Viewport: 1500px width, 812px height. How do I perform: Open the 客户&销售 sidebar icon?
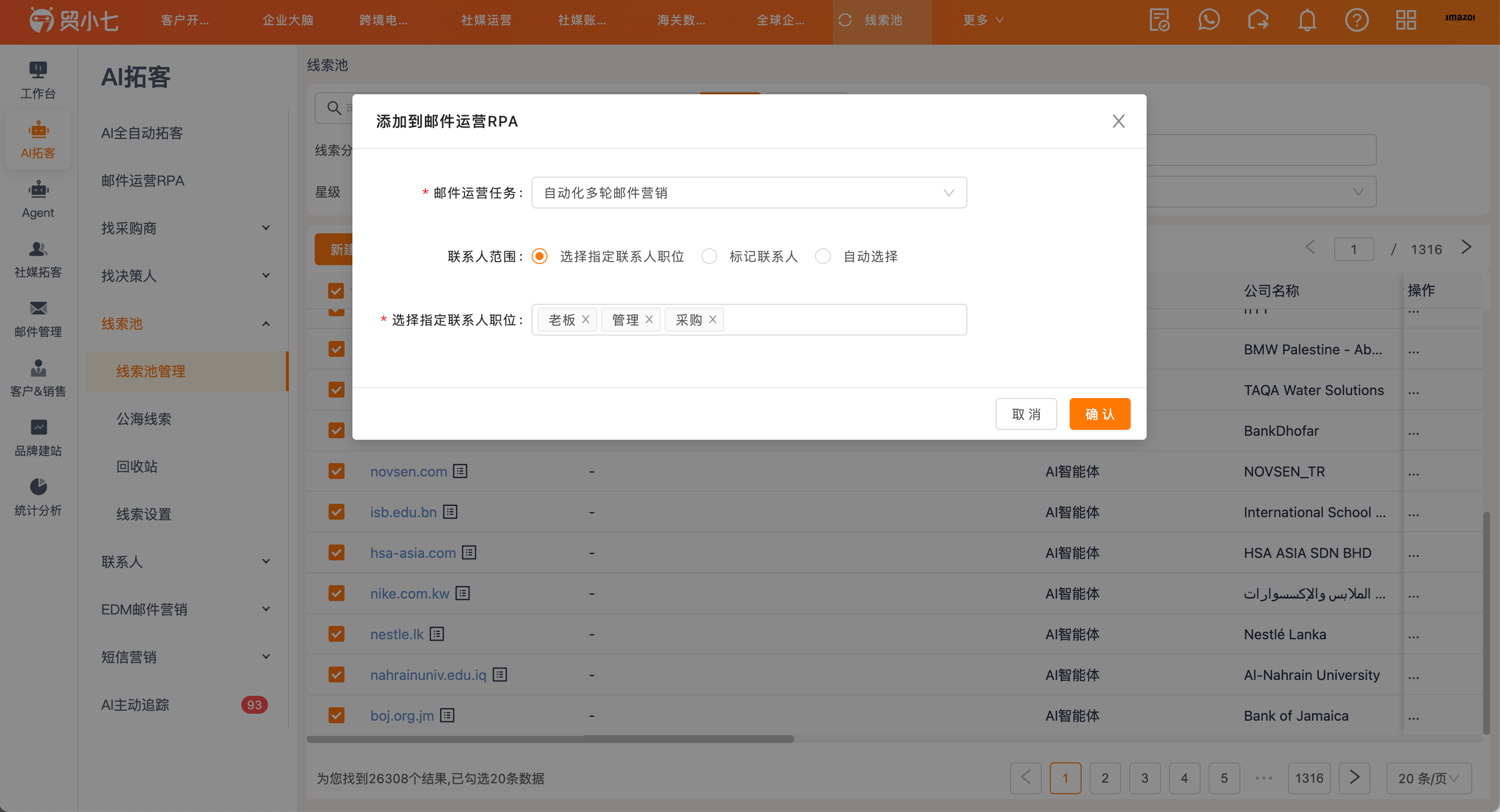pos(38,378)
